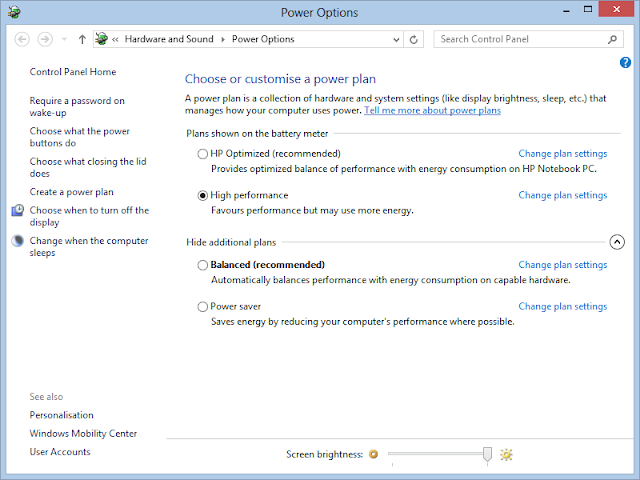
Task: Click the dim brightness icon
Action: (373, 454)
